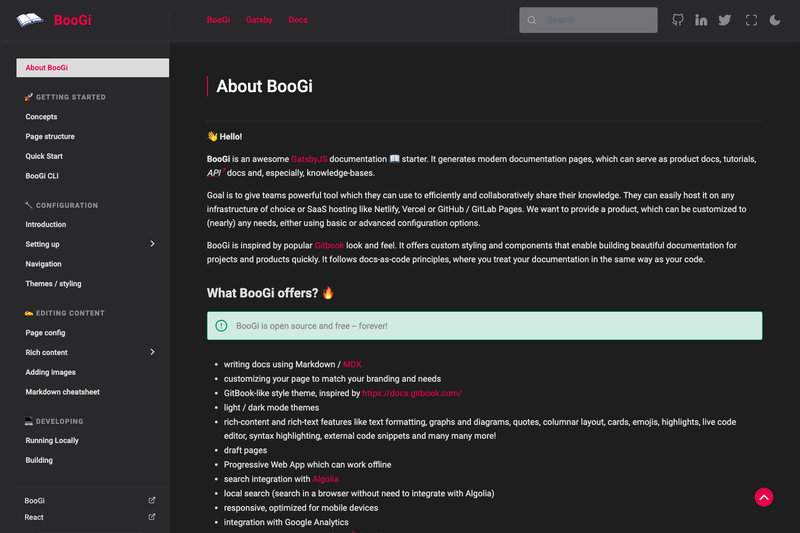Open the Gatsby header menu item
The image size is (800, 533).
(x=259, y=20)
